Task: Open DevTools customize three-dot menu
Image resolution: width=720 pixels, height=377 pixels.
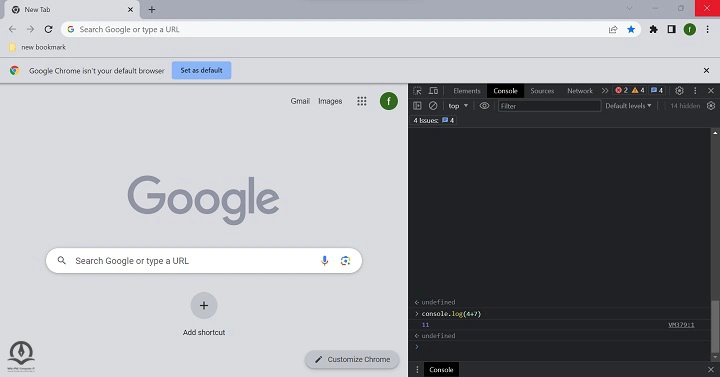Action: (695, 90)
